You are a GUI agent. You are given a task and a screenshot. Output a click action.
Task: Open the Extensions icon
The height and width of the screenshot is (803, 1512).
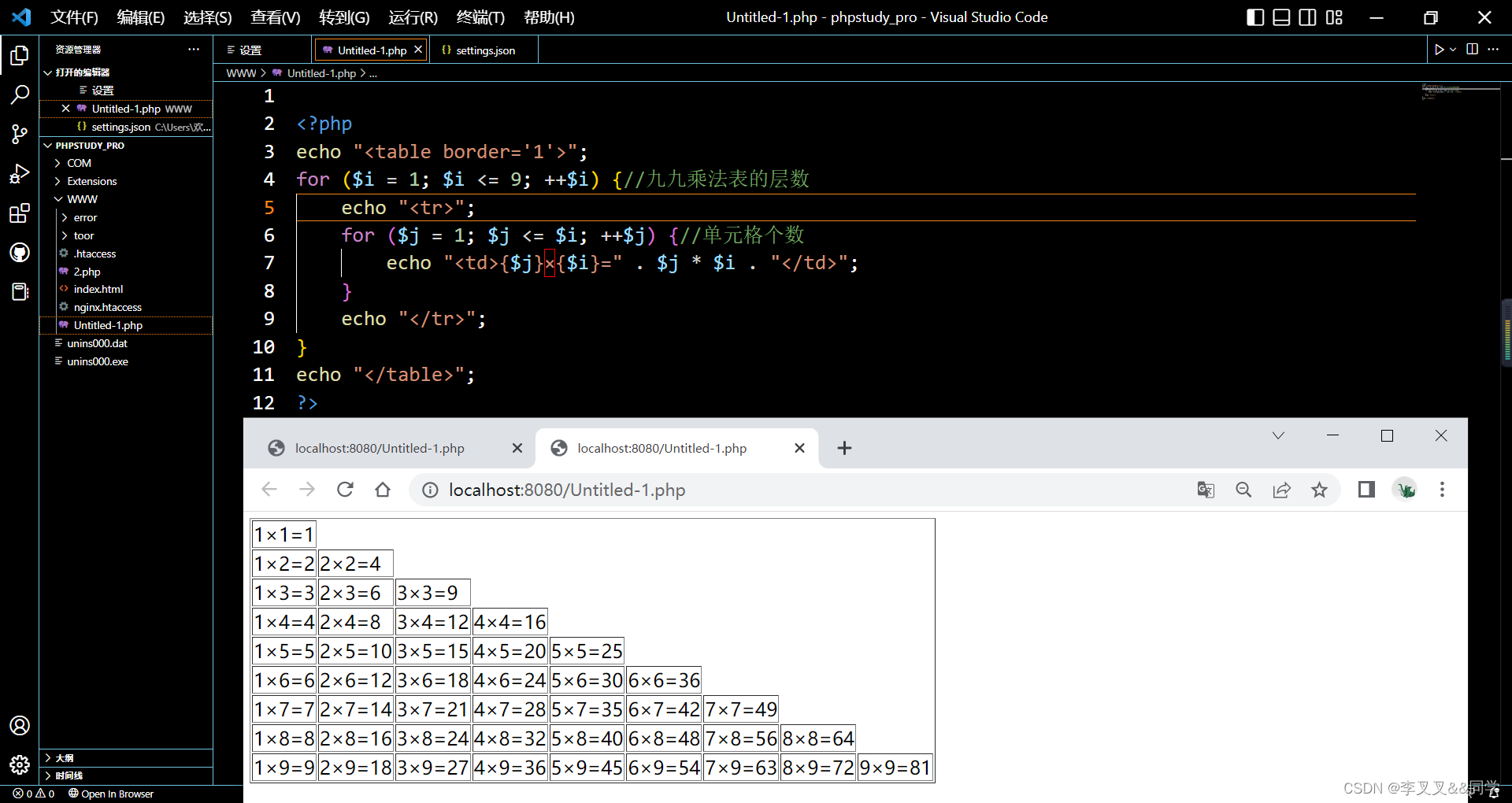20,213
